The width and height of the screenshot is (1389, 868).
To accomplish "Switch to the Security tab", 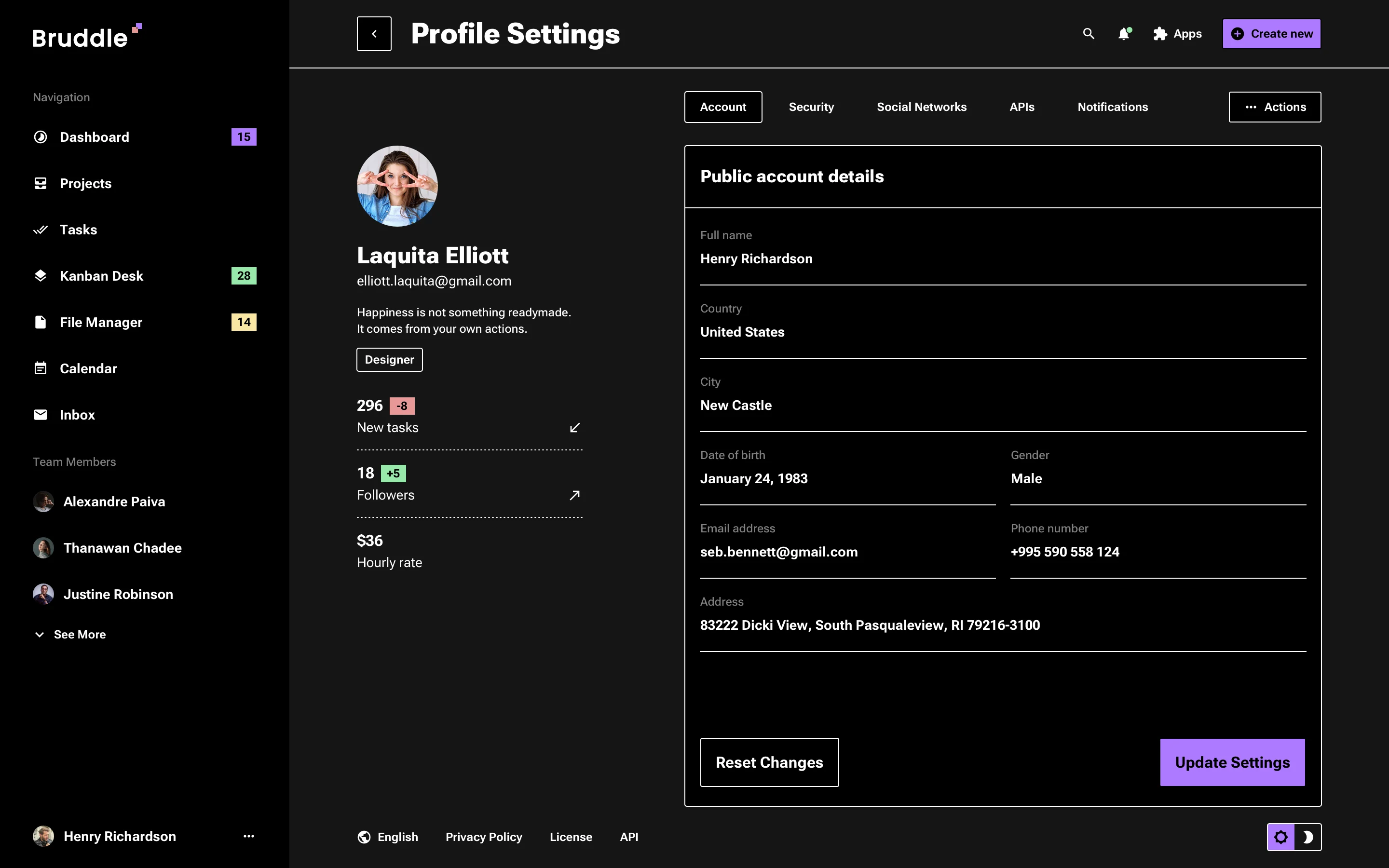I will click(x=811, y=107).
